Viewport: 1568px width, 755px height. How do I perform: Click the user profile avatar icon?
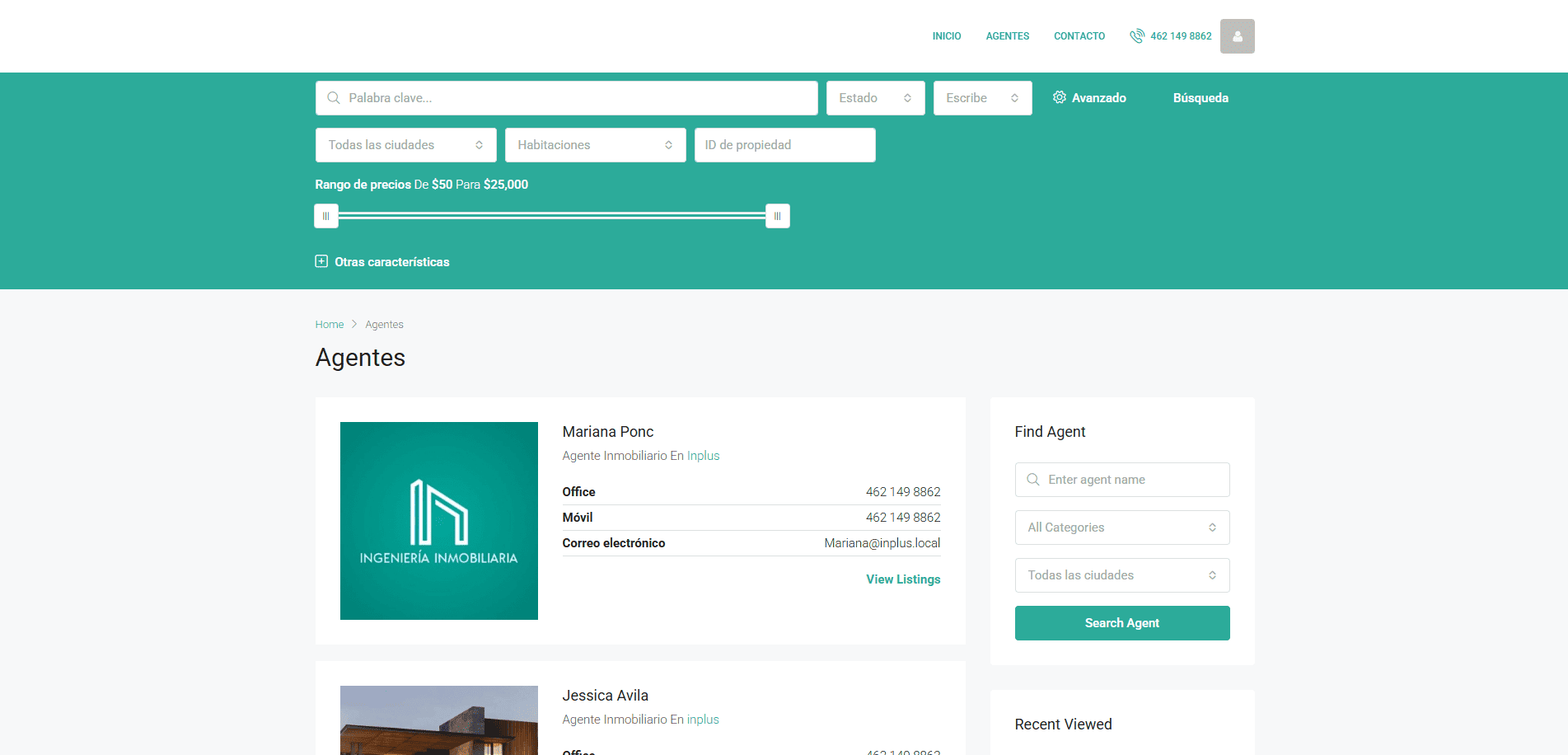pos(1237,36)
